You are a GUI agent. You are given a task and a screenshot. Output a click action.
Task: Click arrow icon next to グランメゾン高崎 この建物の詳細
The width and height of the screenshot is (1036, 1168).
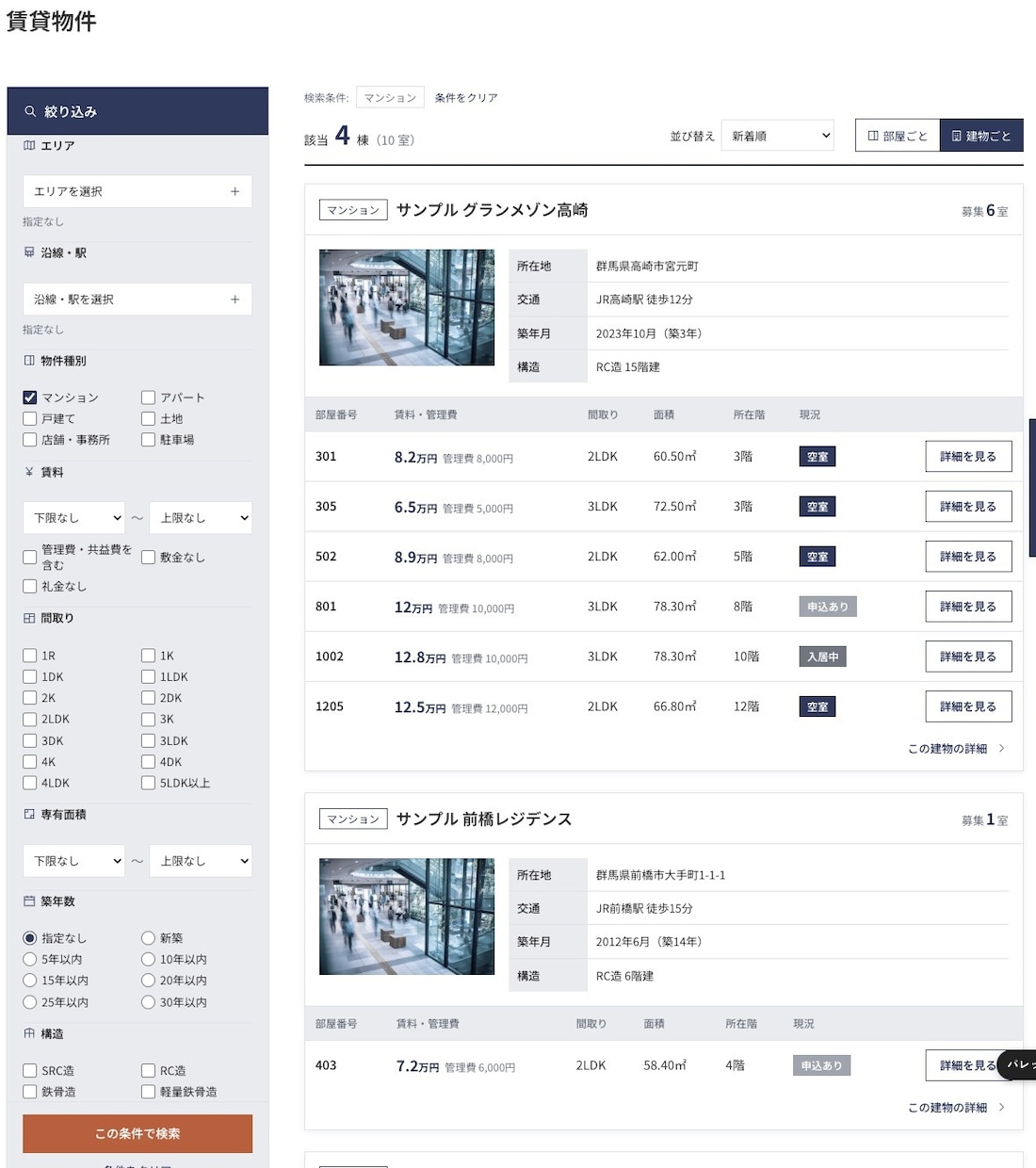tap(1001, 748)
